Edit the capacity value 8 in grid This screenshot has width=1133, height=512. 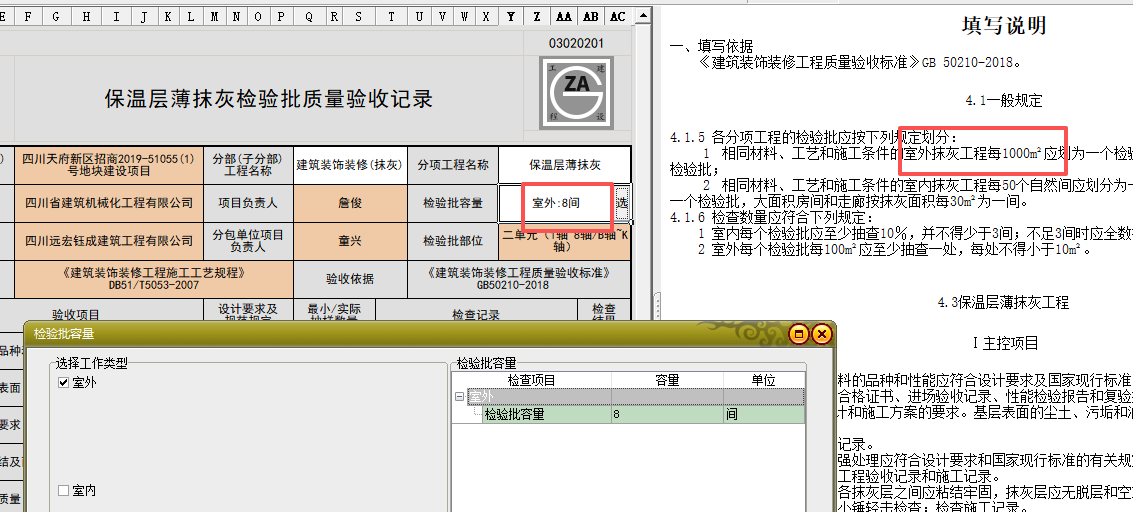tap(667, 415)
